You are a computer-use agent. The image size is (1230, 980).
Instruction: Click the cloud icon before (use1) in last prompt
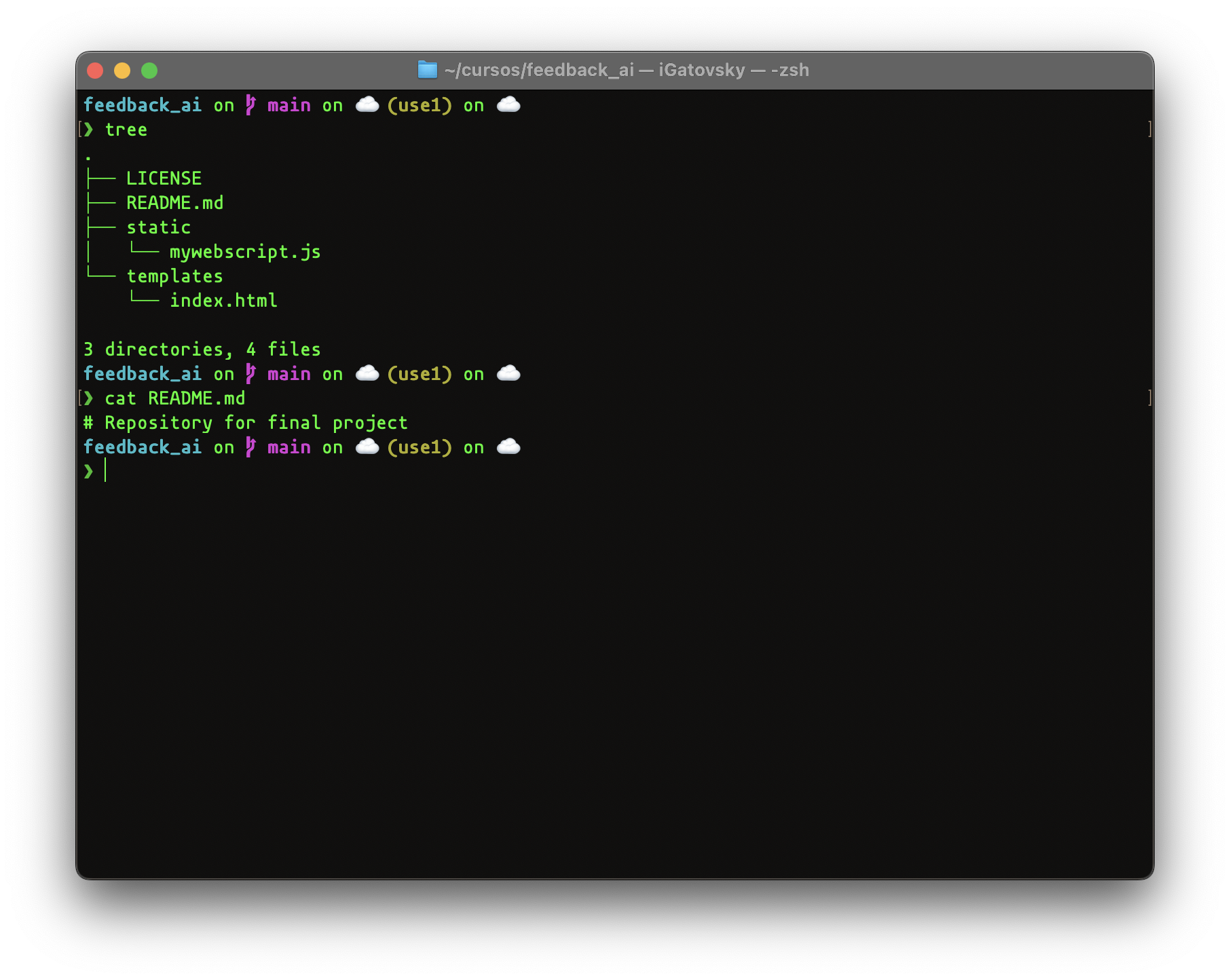click(x=367, y=447)
